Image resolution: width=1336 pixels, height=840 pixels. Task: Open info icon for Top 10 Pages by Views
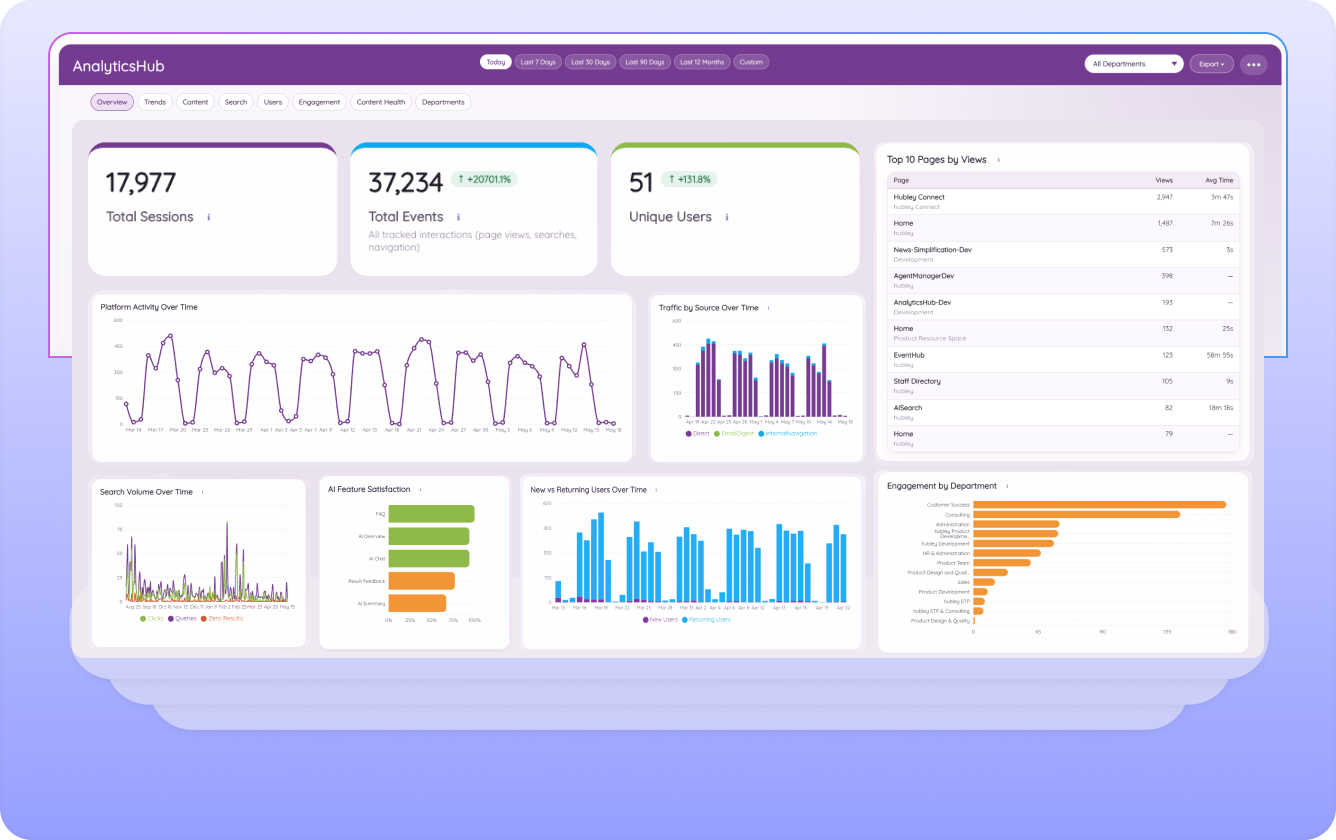point(998,160)
